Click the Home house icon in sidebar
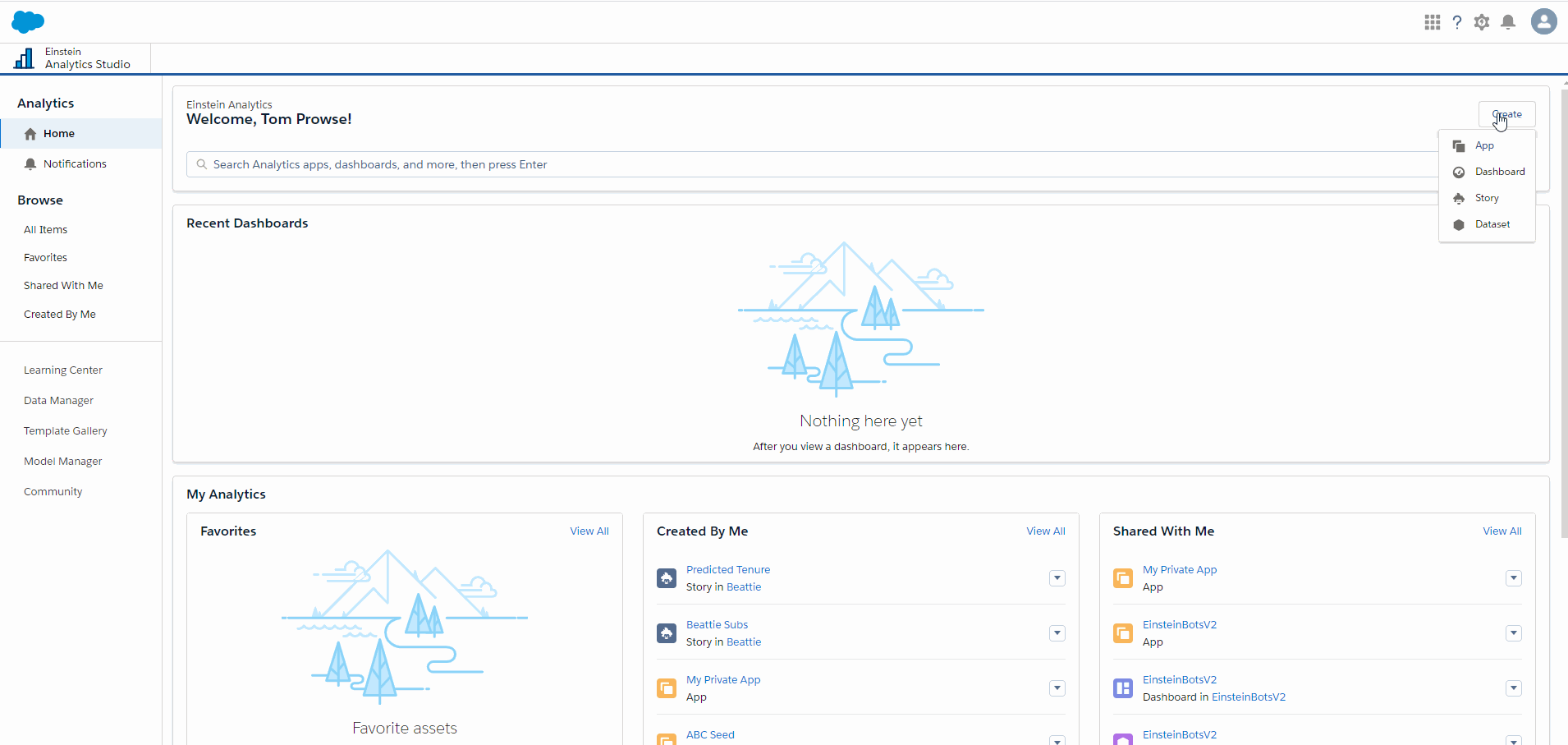Image resolution: width=1568 pixels, height=745 pixels. pos(30,134)
